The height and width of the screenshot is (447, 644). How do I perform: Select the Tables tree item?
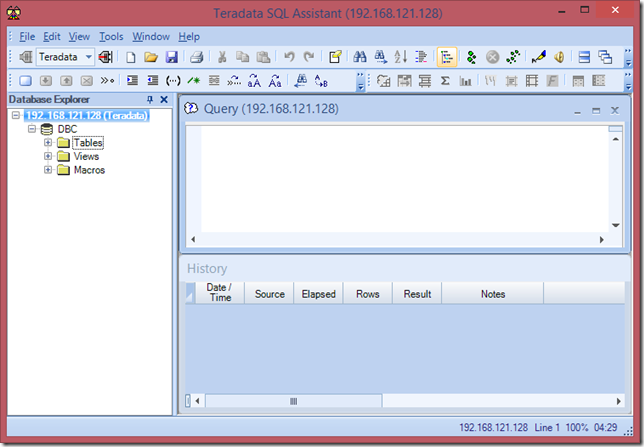(88, 143)
